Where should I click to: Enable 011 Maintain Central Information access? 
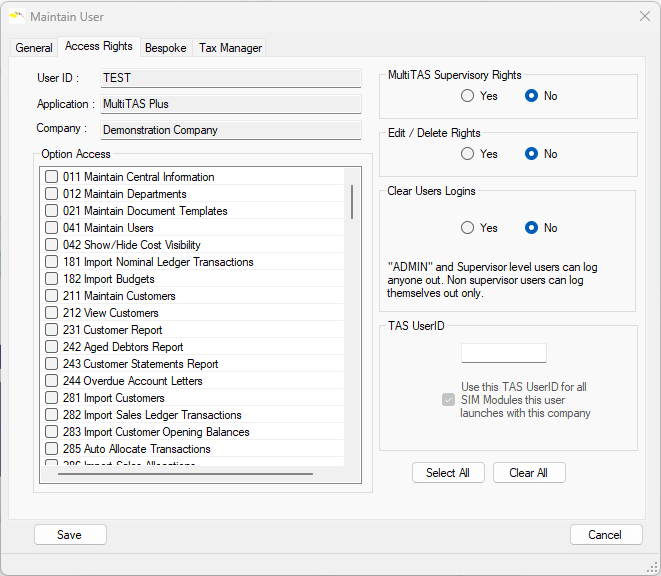[51, 177]
